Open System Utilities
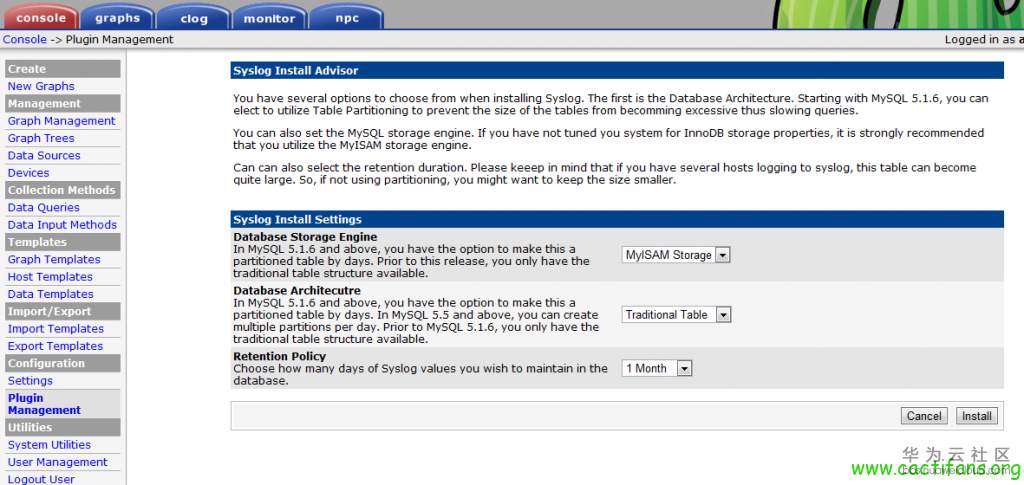Viewport: 1024px width, 485px height. pos(49,445)
